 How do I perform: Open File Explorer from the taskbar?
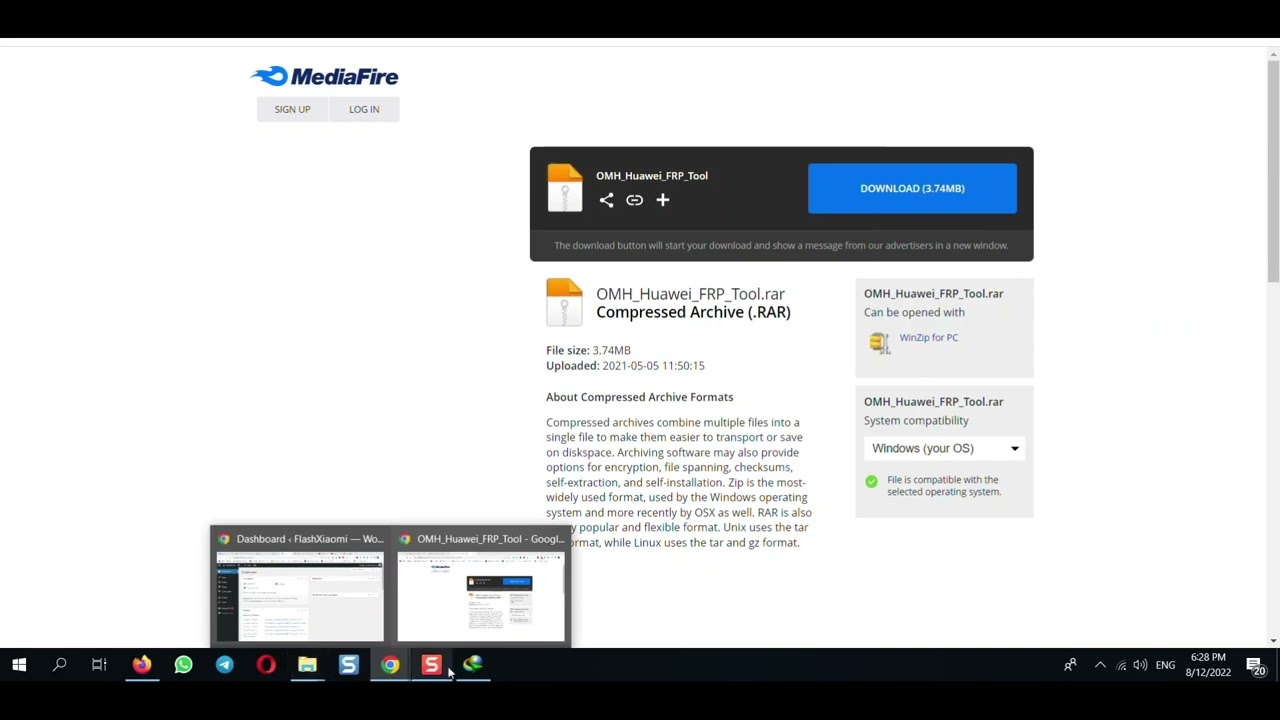307,665
